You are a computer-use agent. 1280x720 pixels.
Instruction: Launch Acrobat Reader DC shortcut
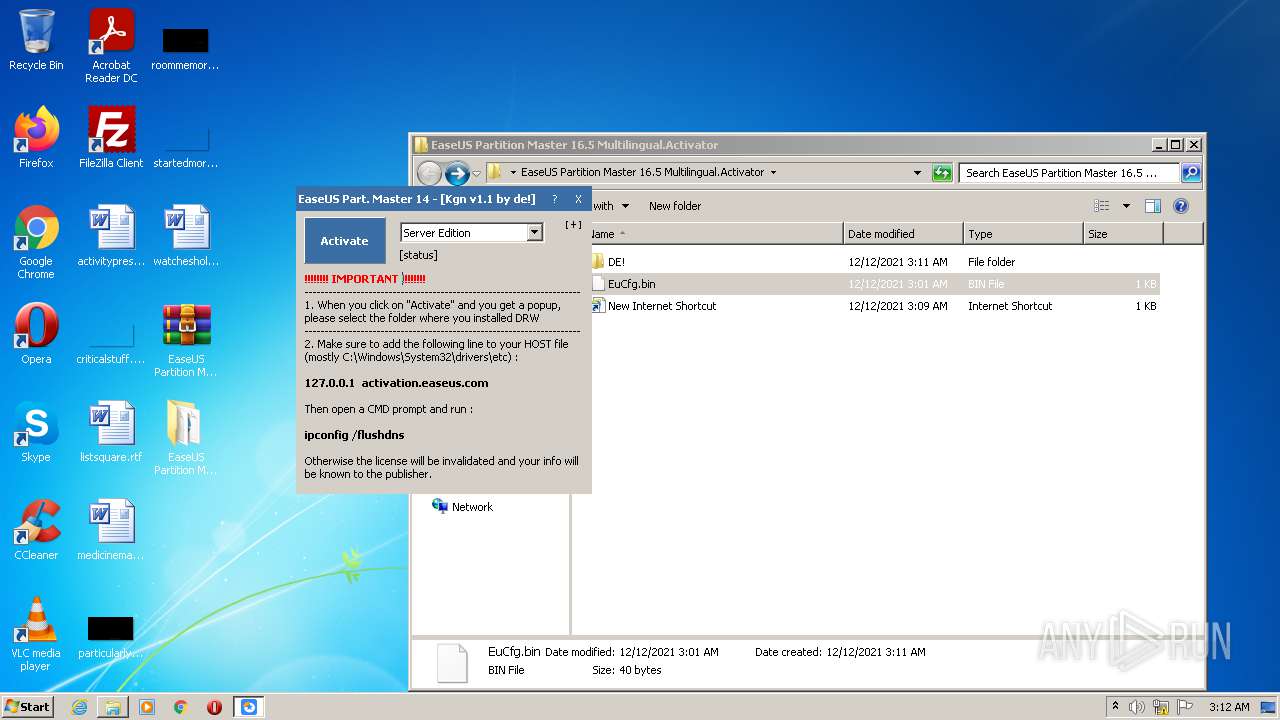[111, 45]
